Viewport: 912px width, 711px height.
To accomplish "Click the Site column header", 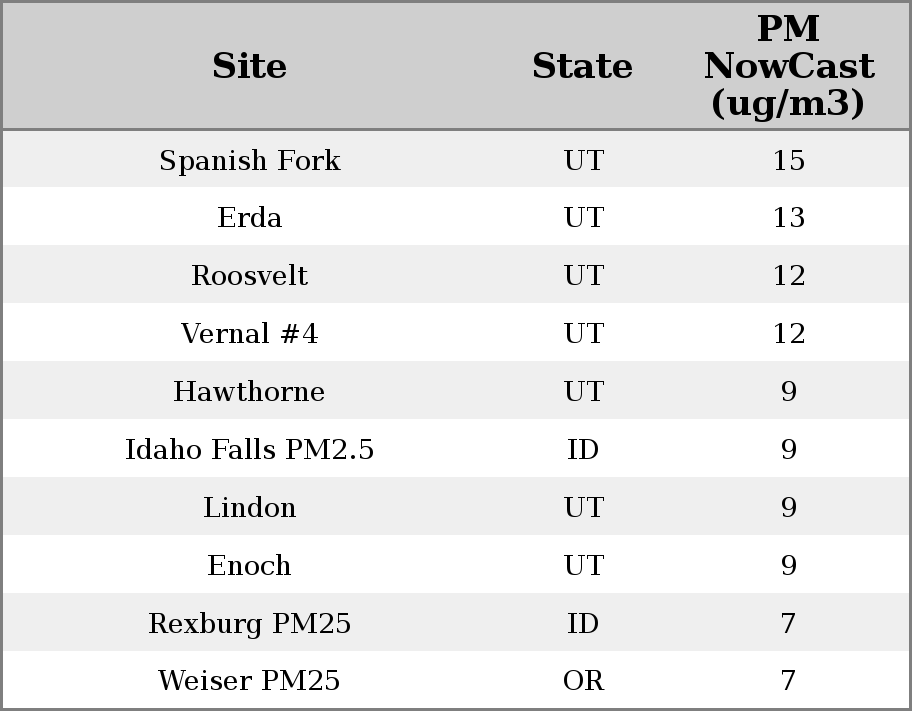I will pos(249,66).
